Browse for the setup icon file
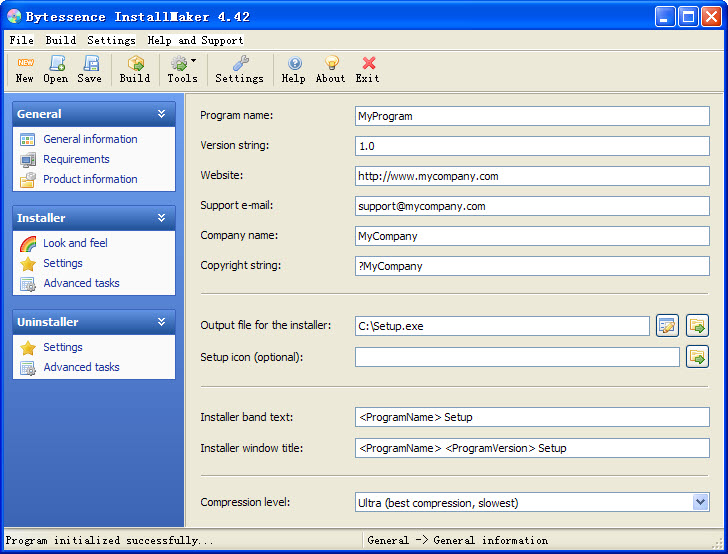Screen dimensions: 728x554 click(x=697, y=356)
